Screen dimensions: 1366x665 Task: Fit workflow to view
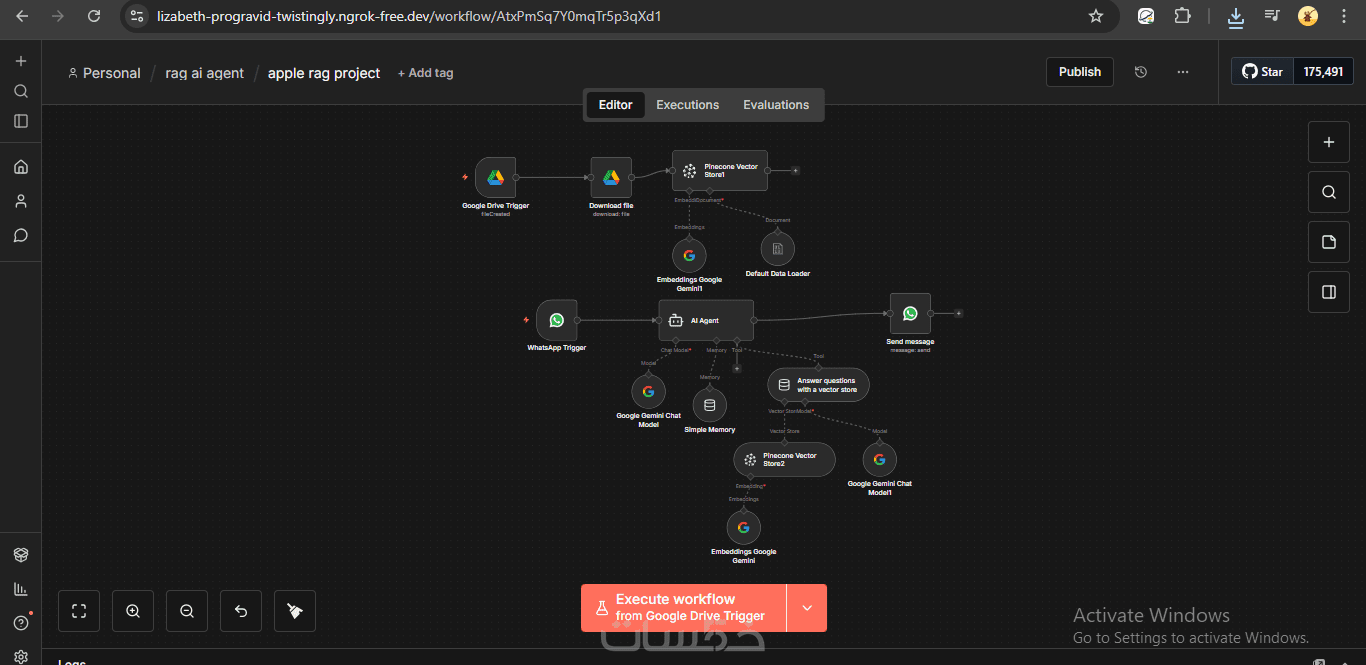click(x=79, y=611)
